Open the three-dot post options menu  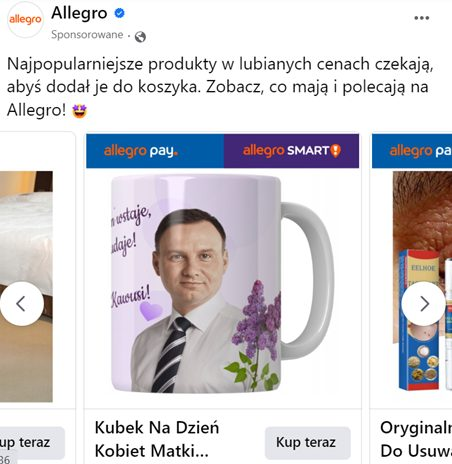coord(421,18)
